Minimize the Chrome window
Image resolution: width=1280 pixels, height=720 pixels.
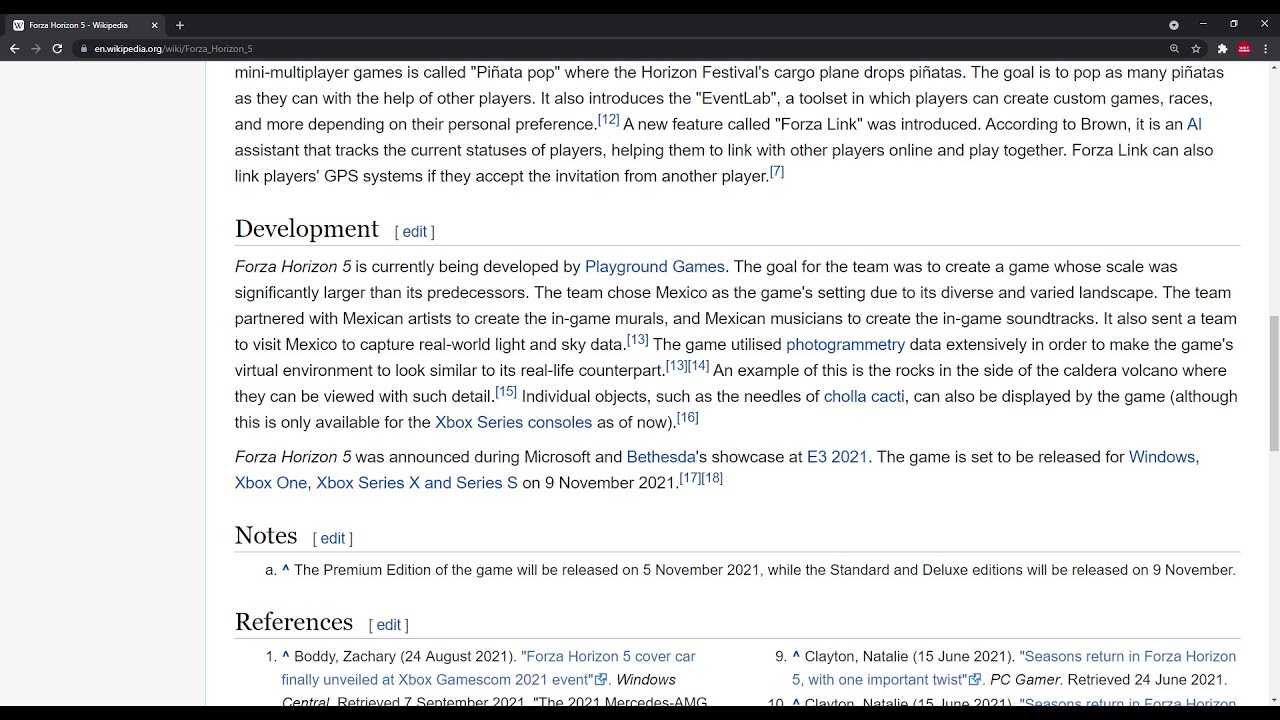(x=1203, y=24)
